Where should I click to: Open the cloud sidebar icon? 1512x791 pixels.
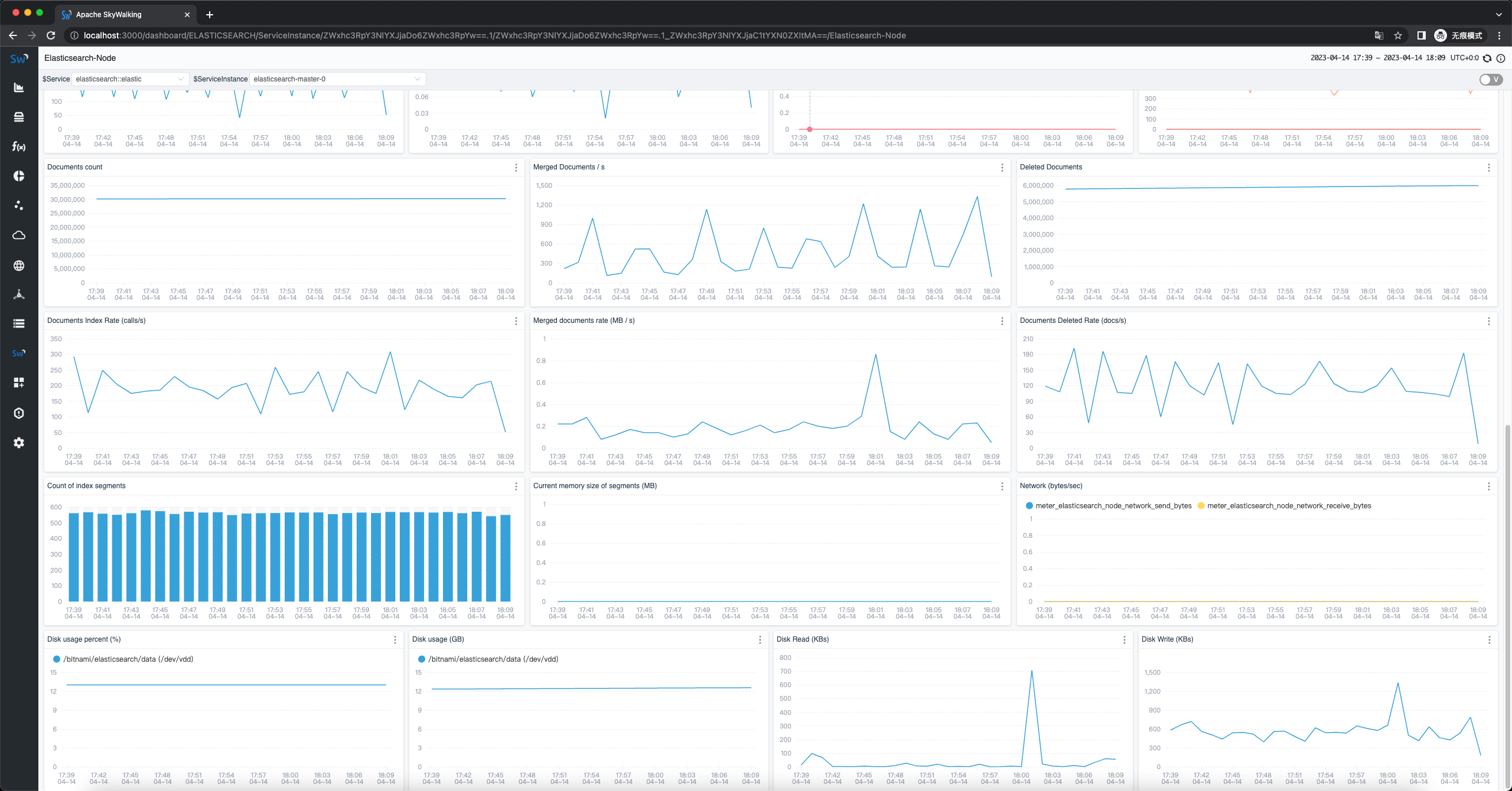click(19, 236)
